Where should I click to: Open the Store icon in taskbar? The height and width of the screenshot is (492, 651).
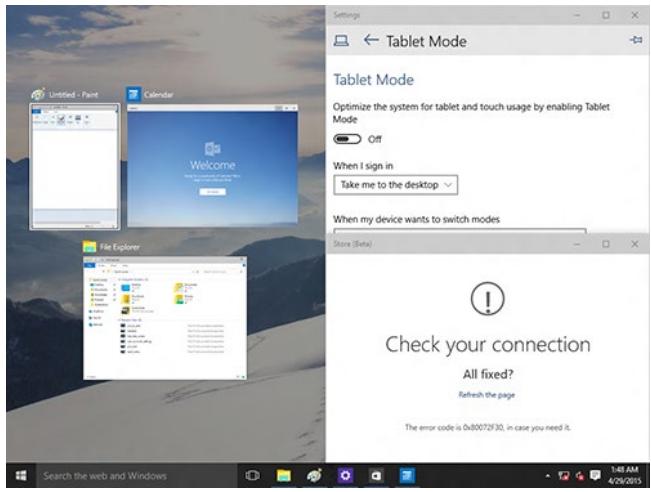pyautogui.click(x=374, y=476)
